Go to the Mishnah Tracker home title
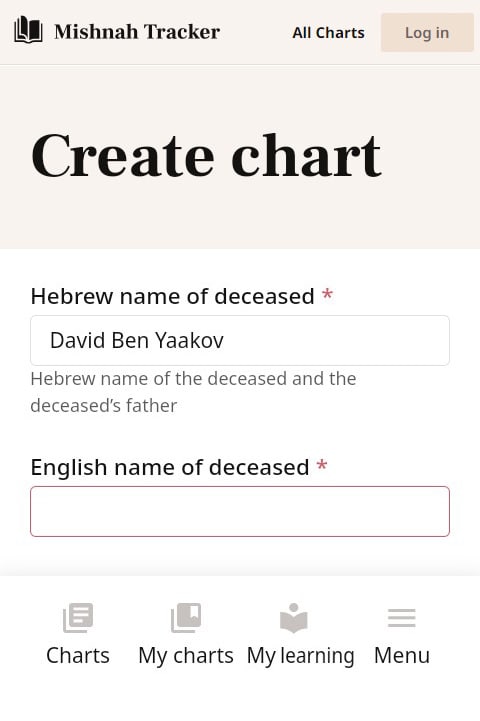480x721 pixels. (137, 32)
